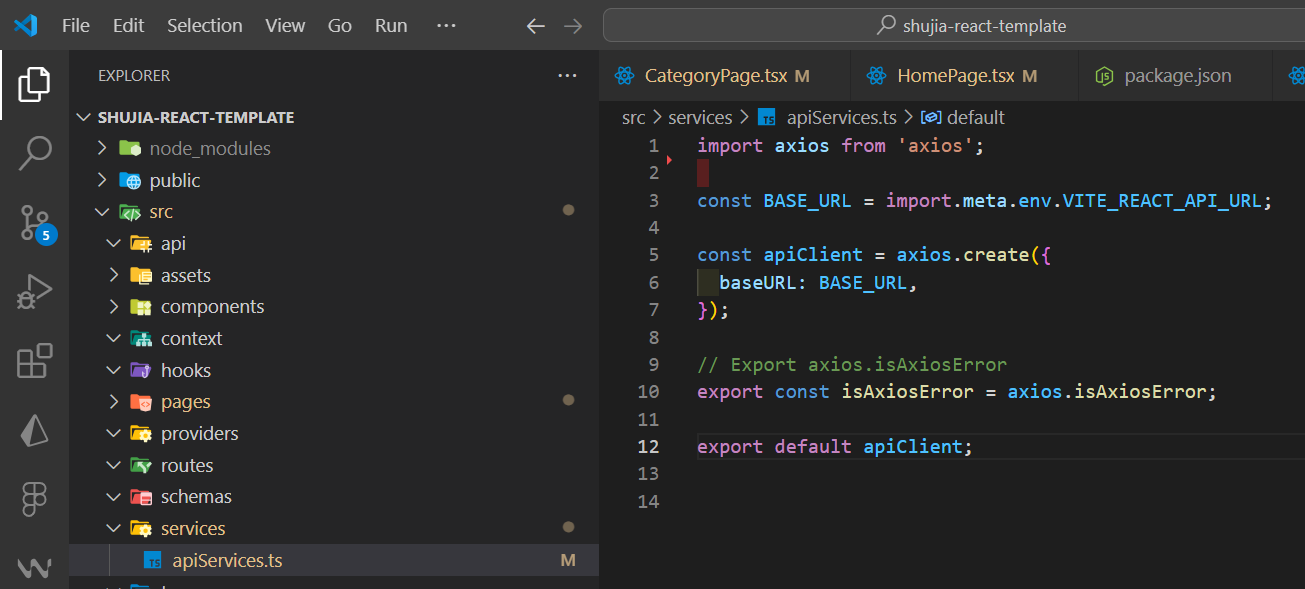The height and width of the screenshot is (589, 1305).
Task: Click the hooks folder icon
Action: tap(141, 370)
